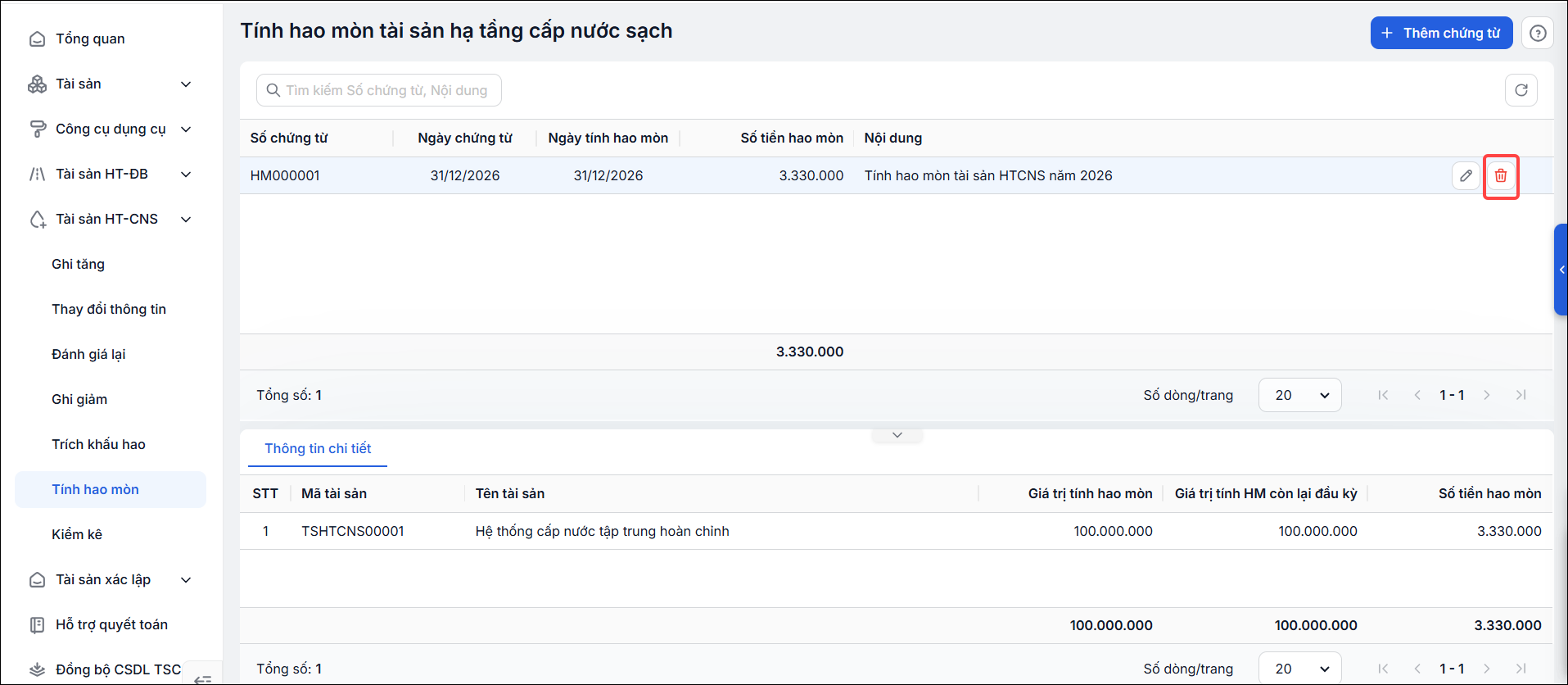1568x685 pixels.
Task: Go to last page in detail pager
Action: coord(1521,669)
